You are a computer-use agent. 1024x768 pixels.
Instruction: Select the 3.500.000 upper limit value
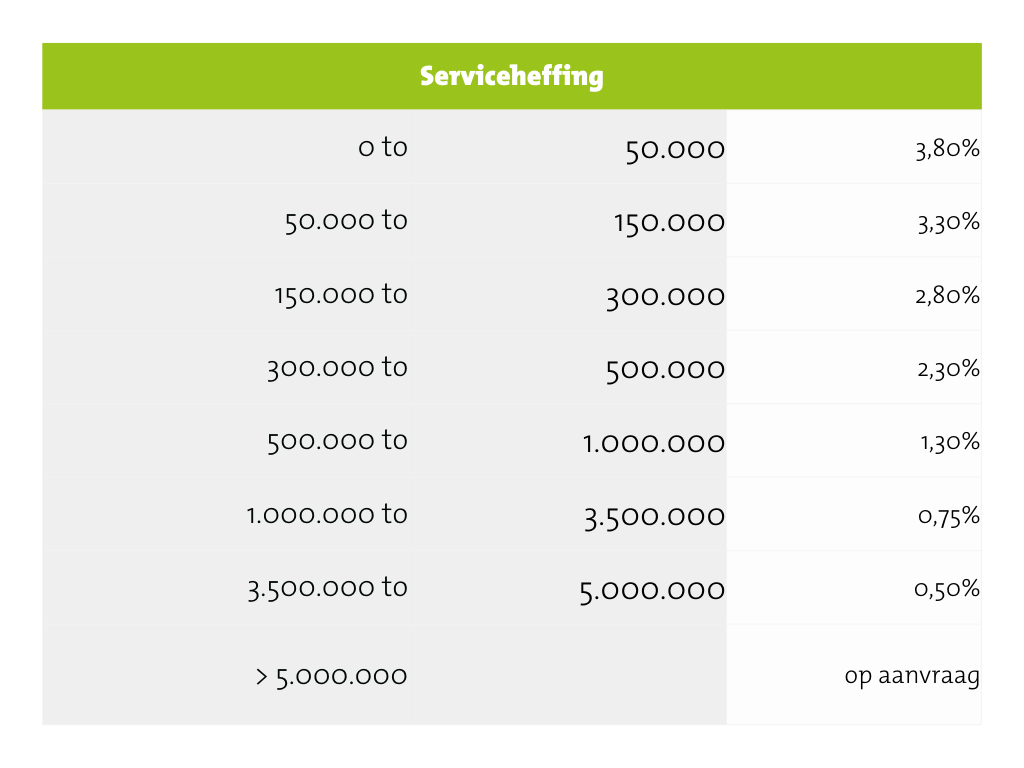coord(654,516)
